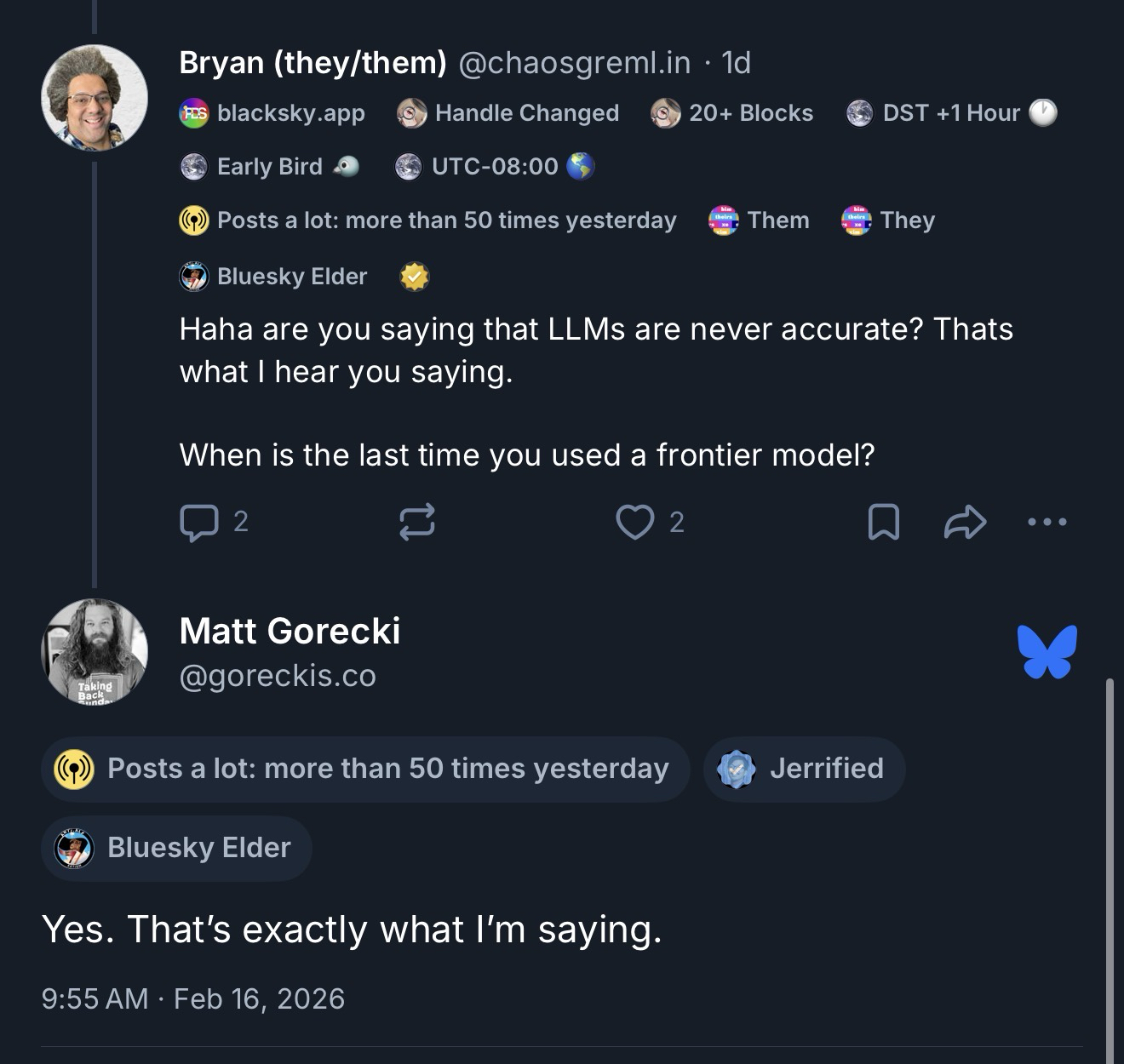Click the yellow verified check badge
1124x1064 pixels.
[415, 277]
